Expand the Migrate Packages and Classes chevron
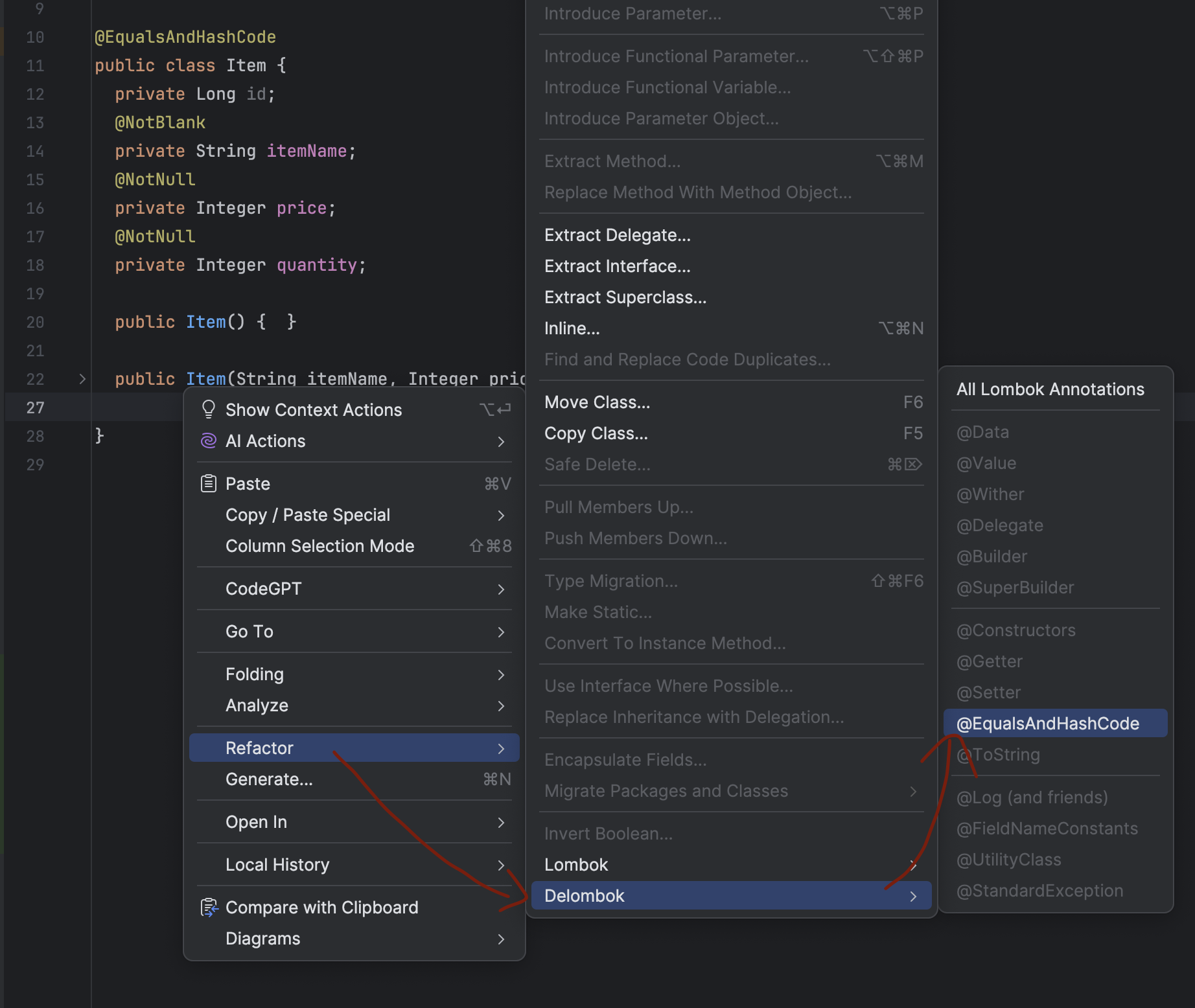This screenshot has height=1008, width=1195. [913, 792]
